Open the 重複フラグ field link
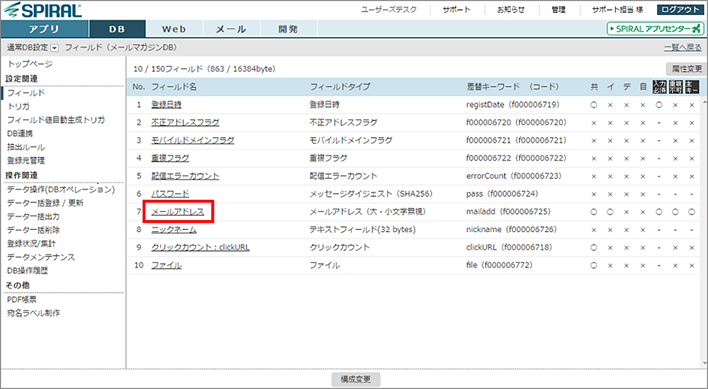This screenshot has width=708, height=389. tap(170, 158)
